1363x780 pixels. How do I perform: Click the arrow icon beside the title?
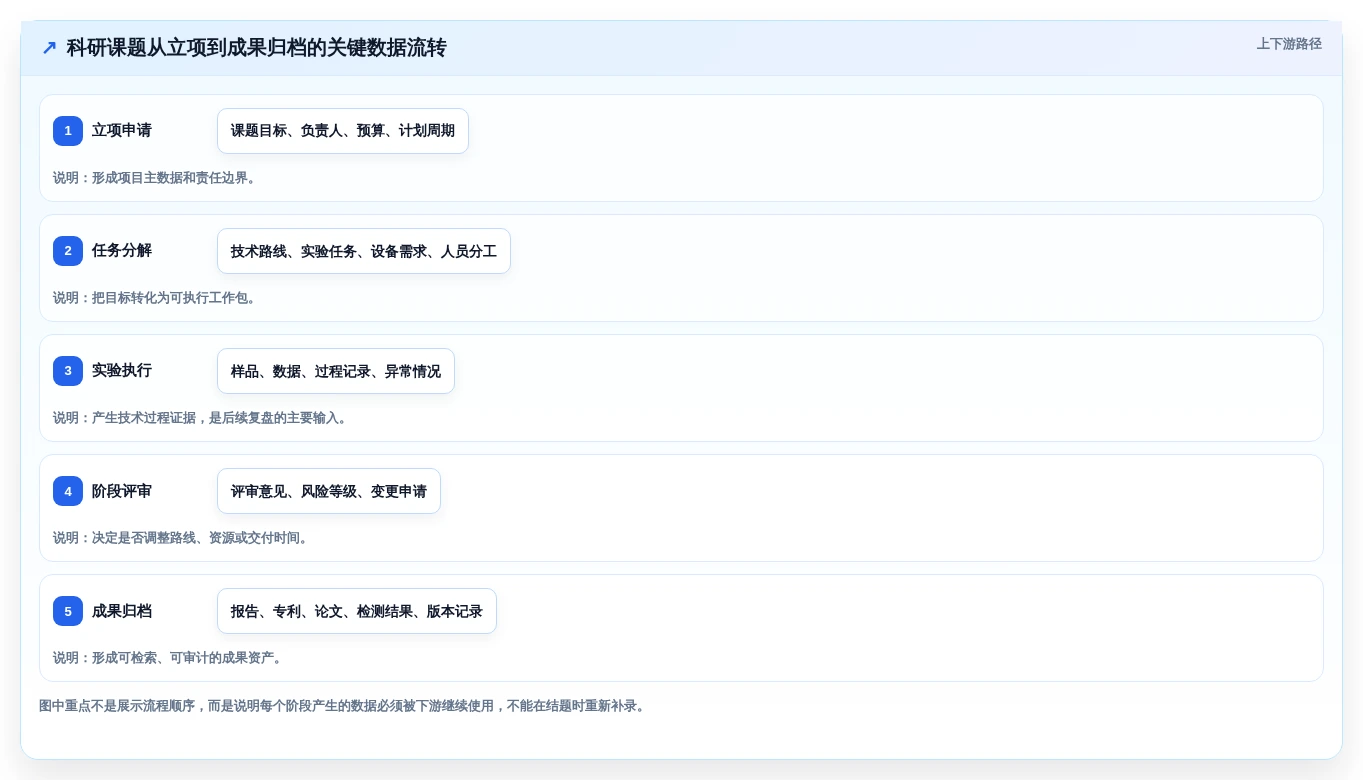[x=49, y=48]
